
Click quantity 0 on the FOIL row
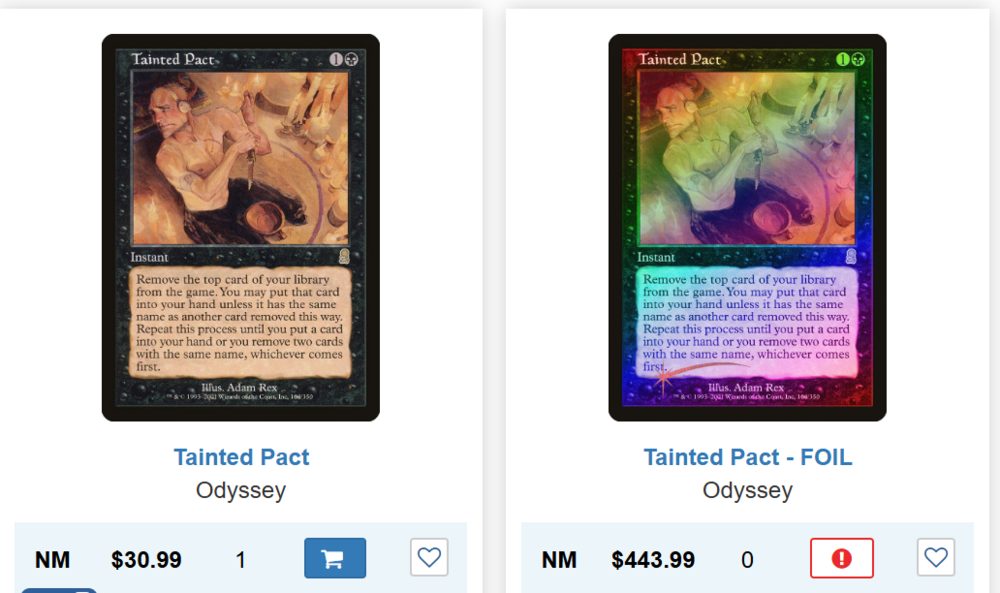point(747,560)
